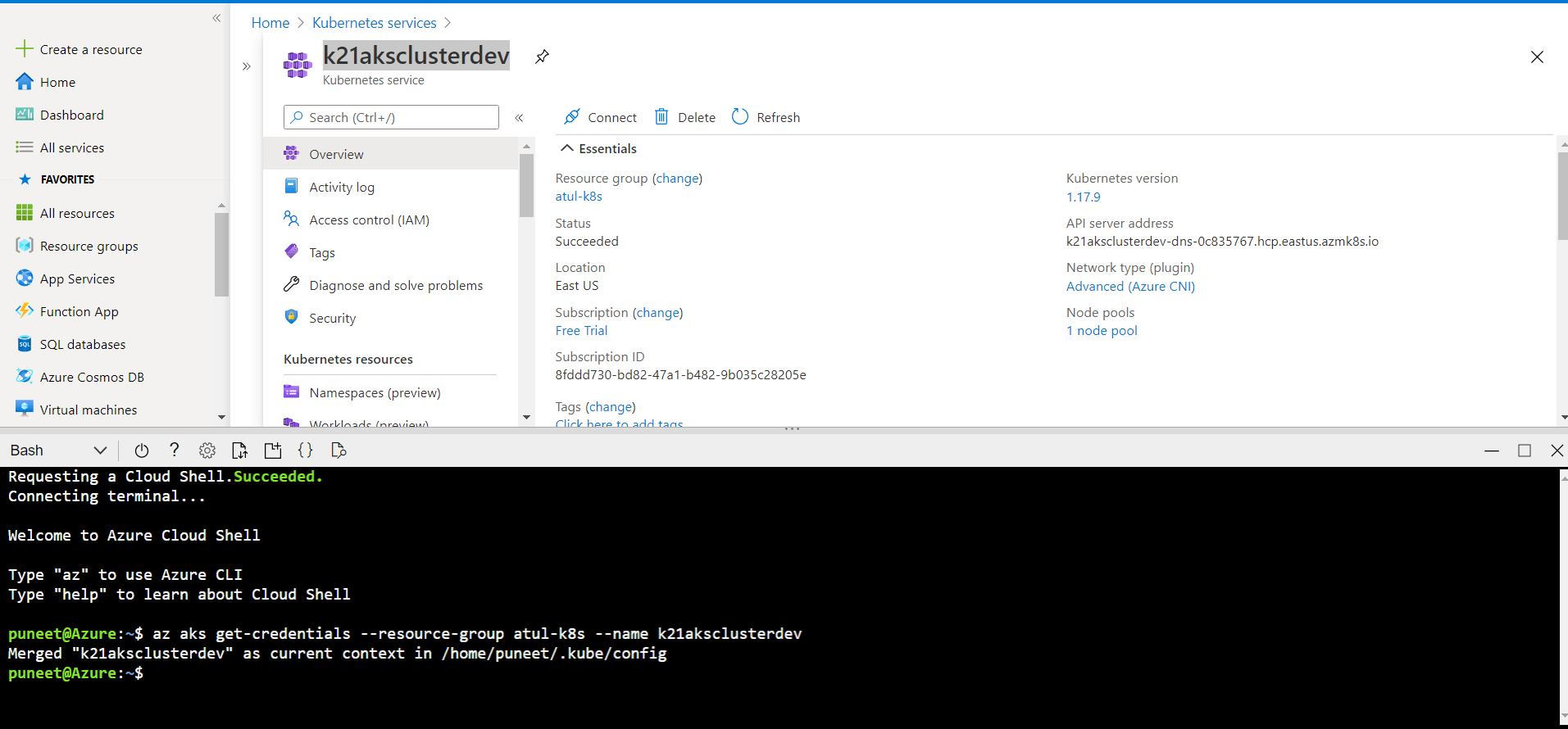The height and width of the screenshot is (729, 1568).
Task: Open the atul-k8s resource group link
Action: click(x=579, y=197)
